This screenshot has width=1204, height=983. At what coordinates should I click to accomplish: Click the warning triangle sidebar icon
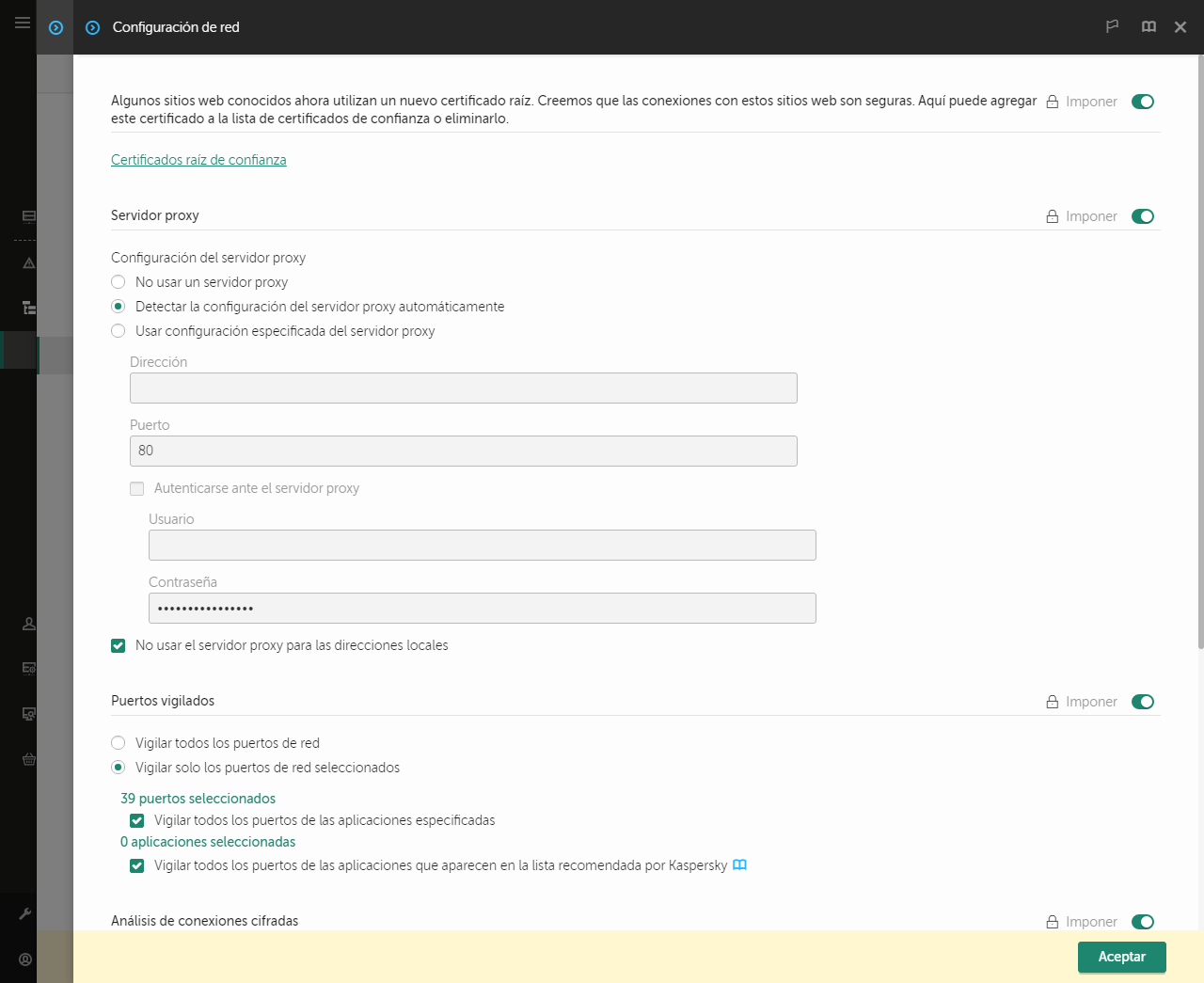click(28, 262)
